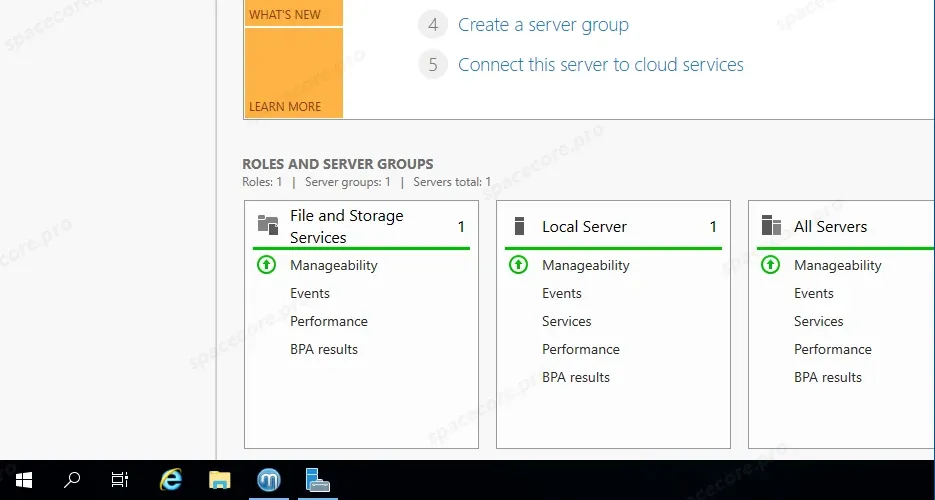Open Connect this server to cloud services
Viewport: 935px width, 500px height.
tap(600, 64)
